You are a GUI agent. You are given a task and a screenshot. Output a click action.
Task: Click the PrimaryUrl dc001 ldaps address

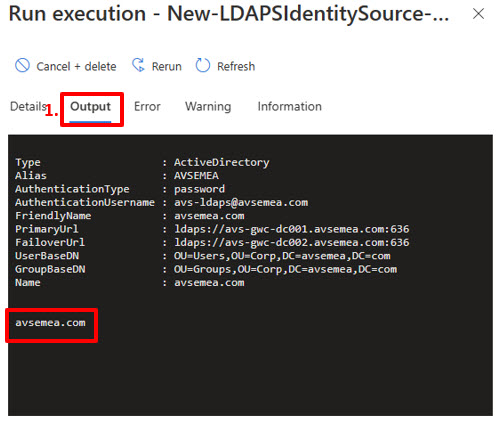[291, 229]
